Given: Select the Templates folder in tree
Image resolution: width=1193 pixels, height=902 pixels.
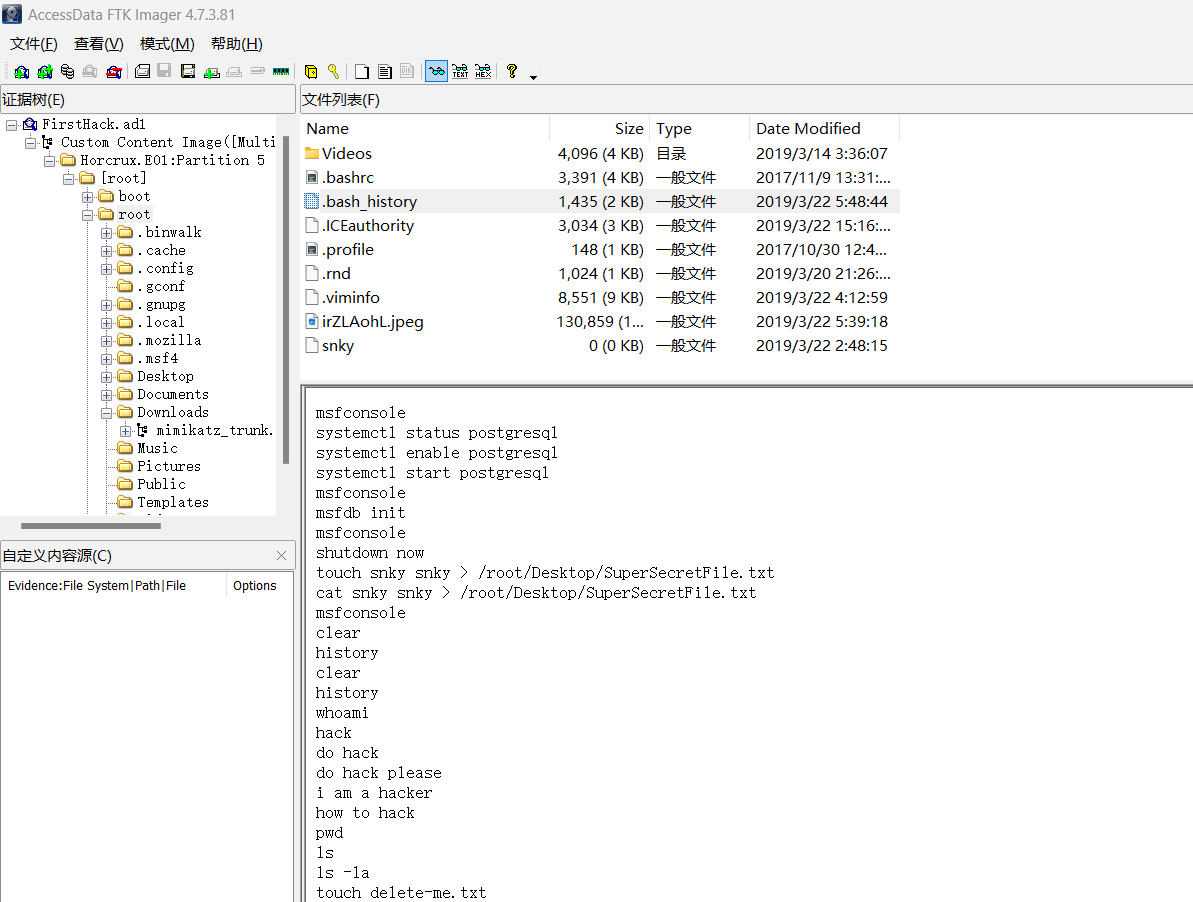Looking at the screenshot, I should pos(173,502).
